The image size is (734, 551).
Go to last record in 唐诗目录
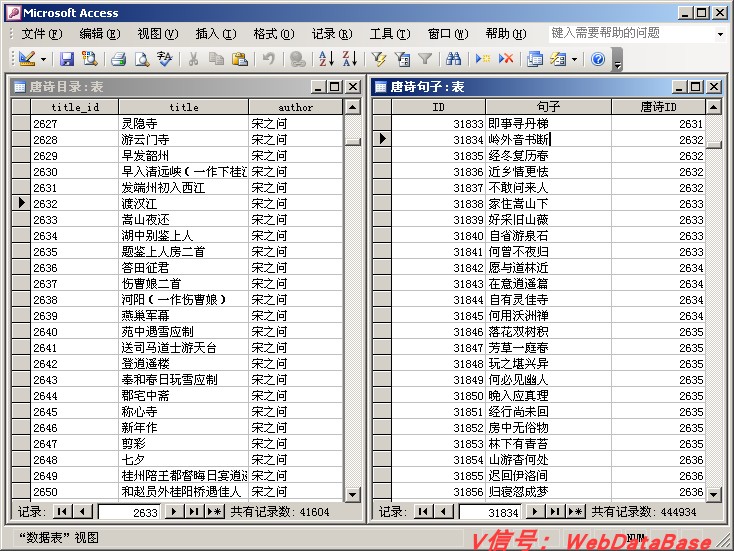[194, 511]
